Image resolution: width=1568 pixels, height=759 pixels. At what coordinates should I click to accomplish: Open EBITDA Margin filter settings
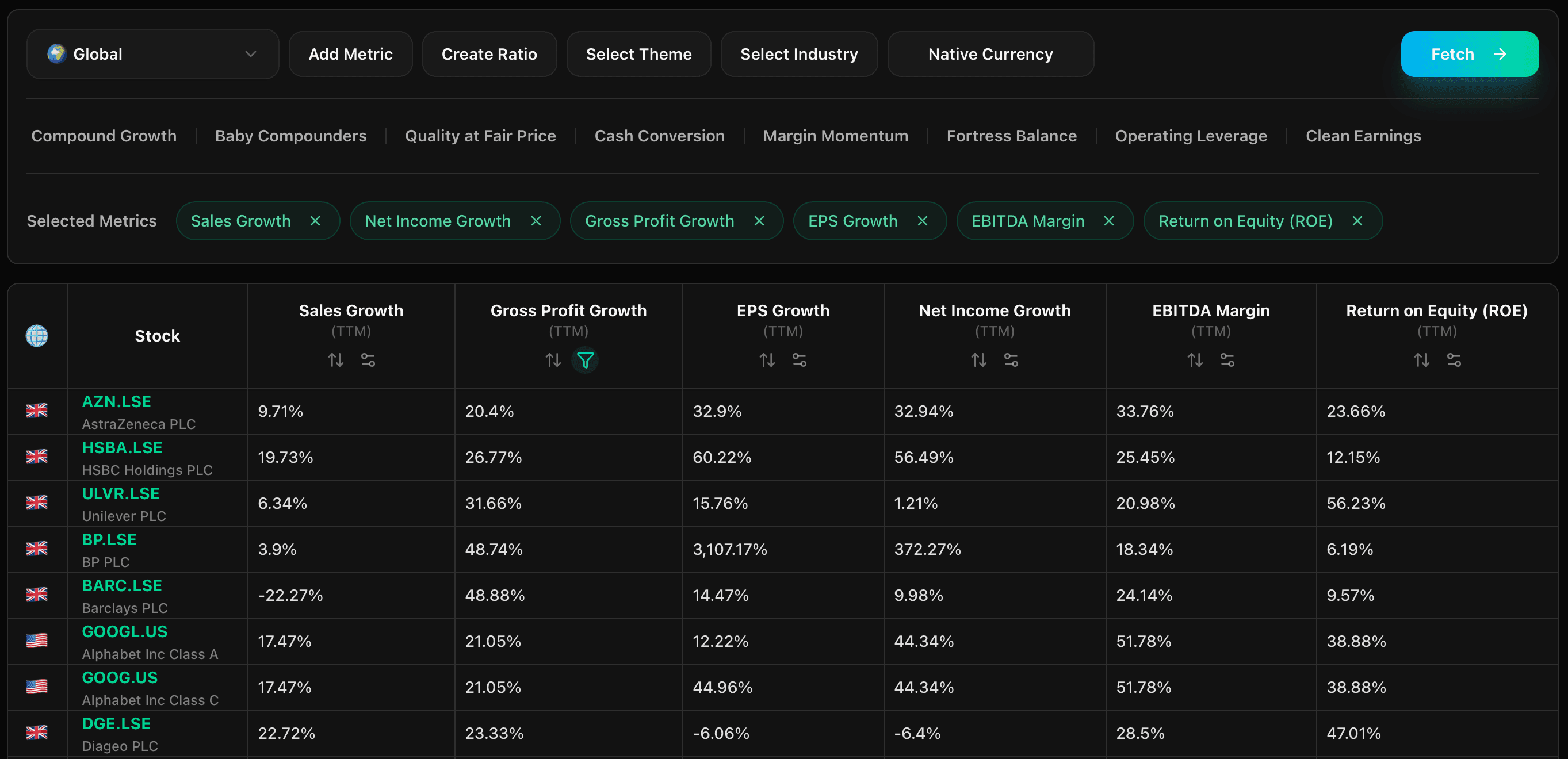coord(1227,361)
